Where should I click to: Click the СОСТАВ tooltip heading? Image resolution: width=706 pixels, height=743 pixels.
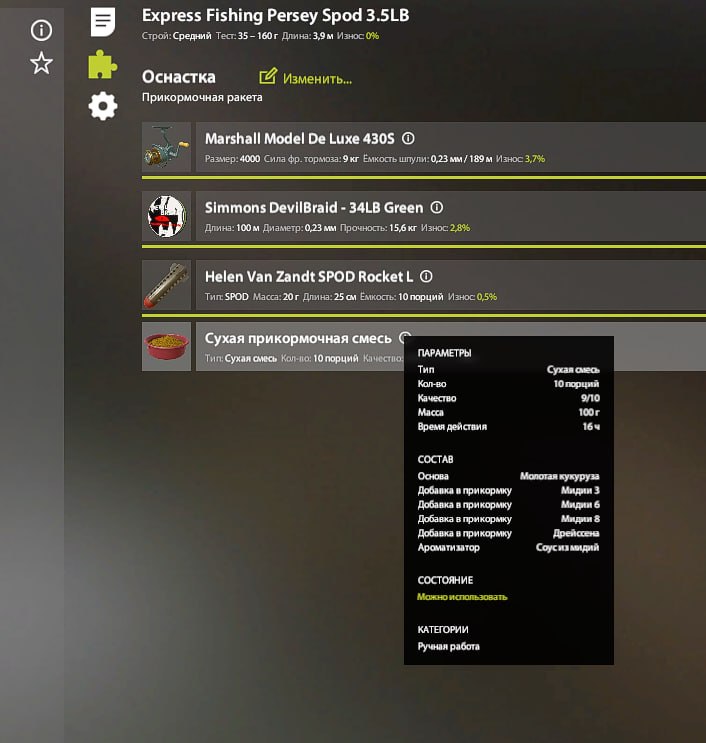point(435,460)
